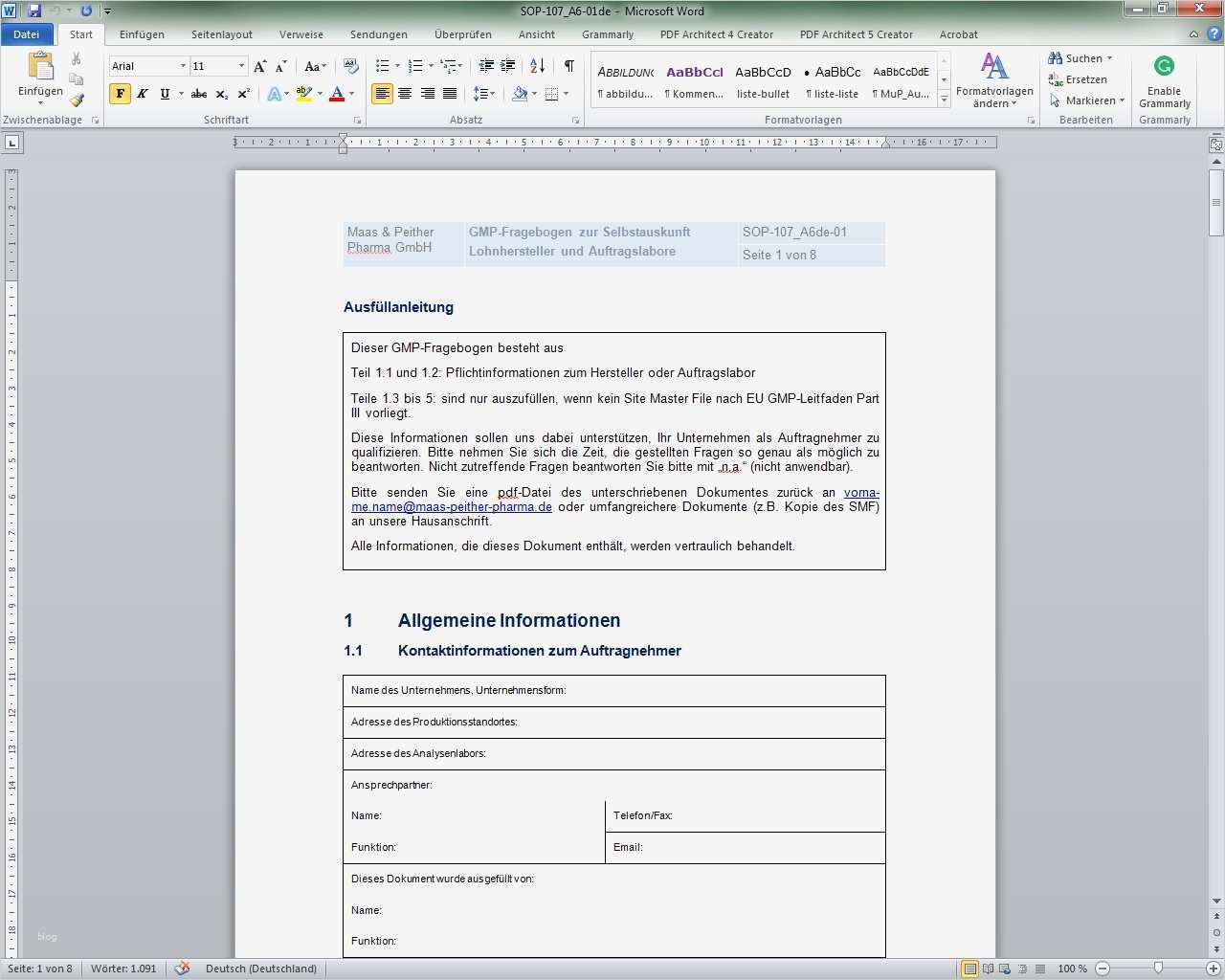This screenshot has height=980, width=1225.
Task: Click the increase indent icon
Action: [508, 66]
